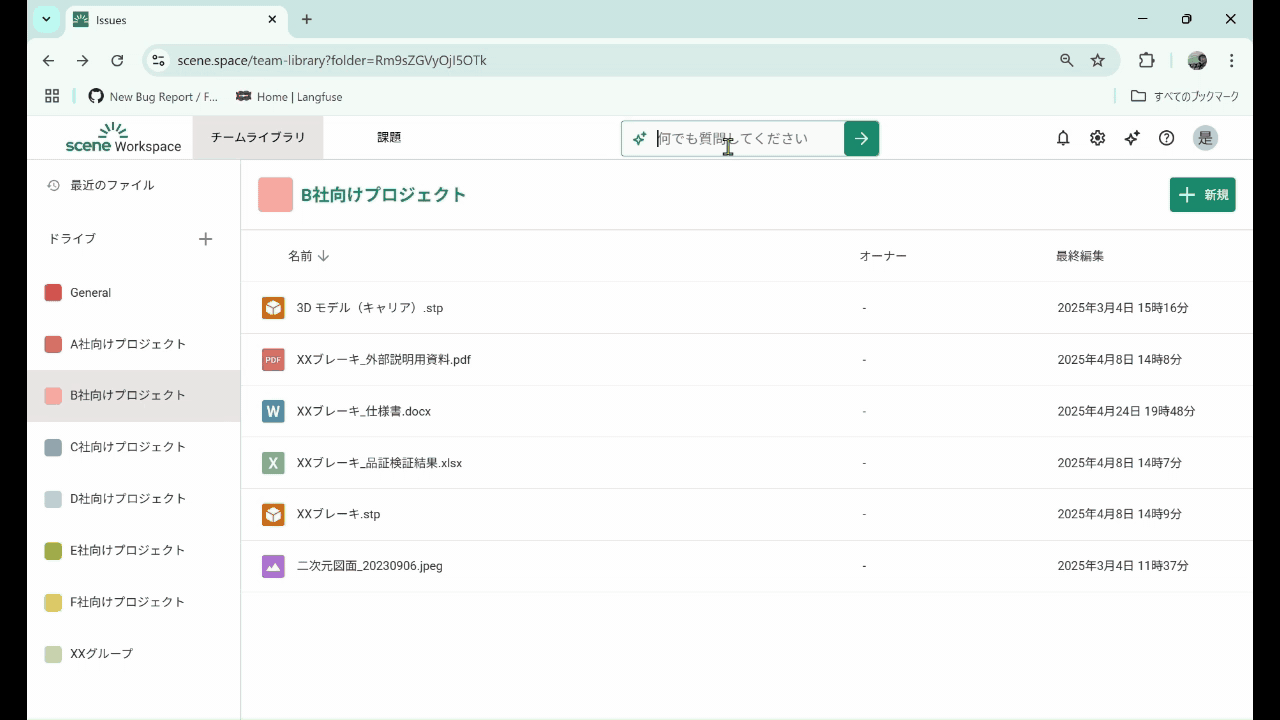Toggle sort order arrow next to 名前
The width and height of the screenshot is (1280, 720).
323,256
